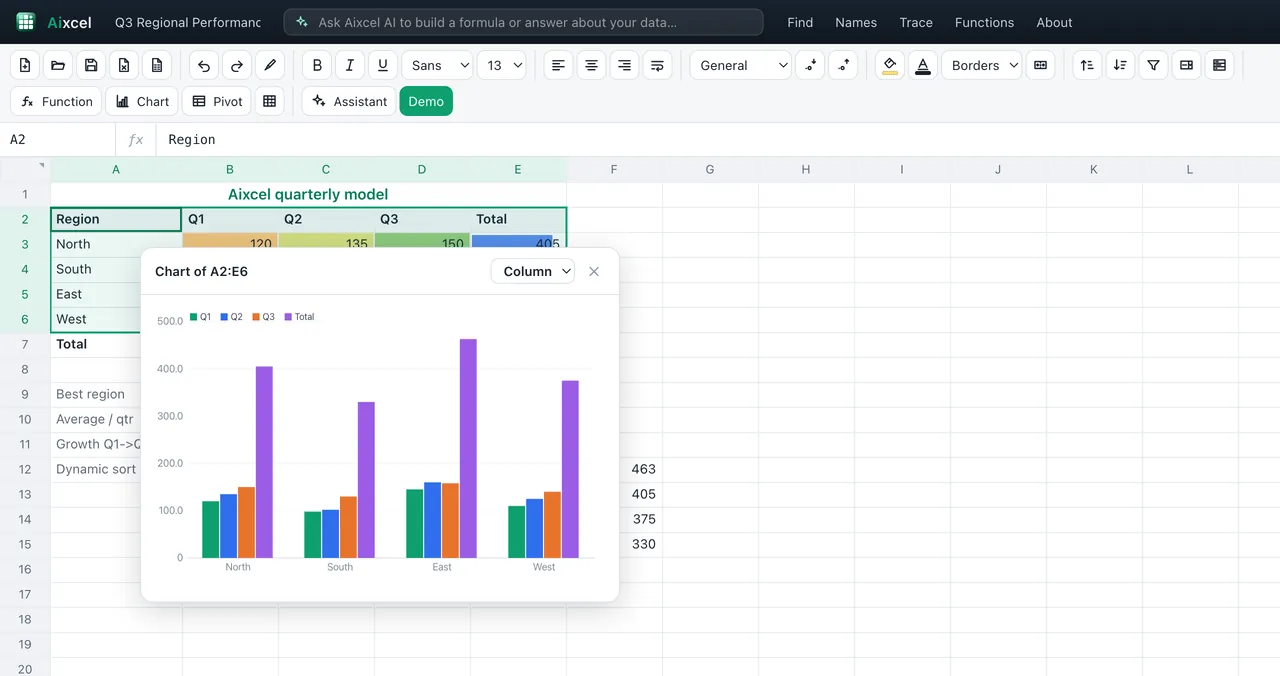Open the table grid tool beside Pivot
Viewport: 1280px width, 676px height.
pos(269,101)
